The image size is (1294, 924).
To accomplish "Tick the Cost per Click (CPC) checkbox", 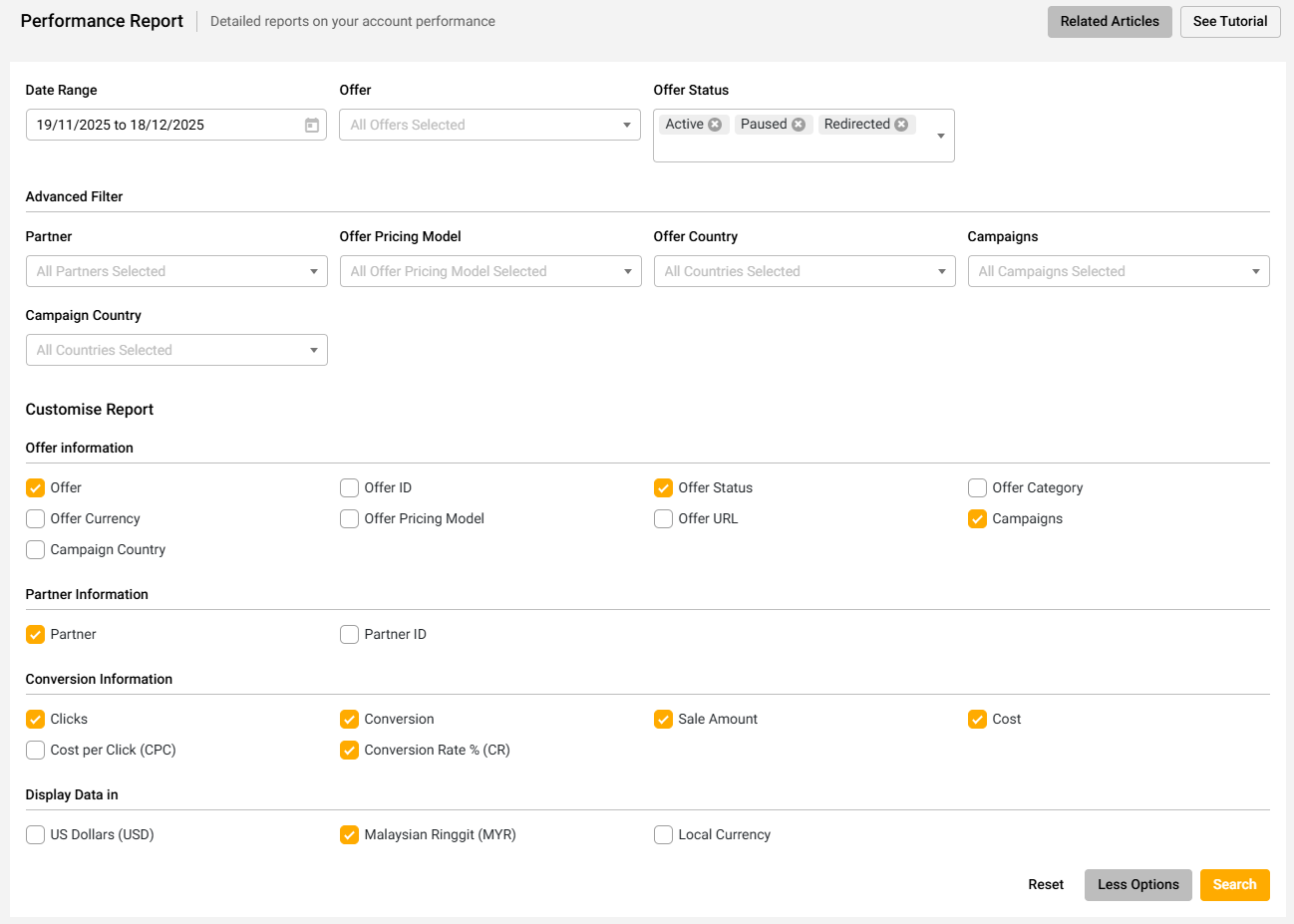I will (x=36, y=751).
